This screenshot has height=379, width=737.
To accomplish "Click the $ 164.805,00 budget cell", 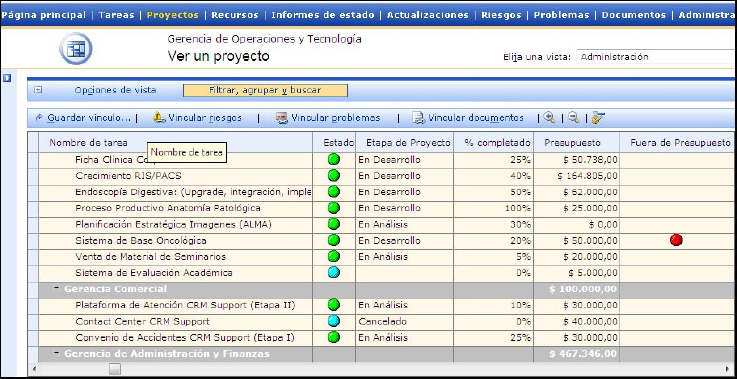I will click(x=576, y=176).
